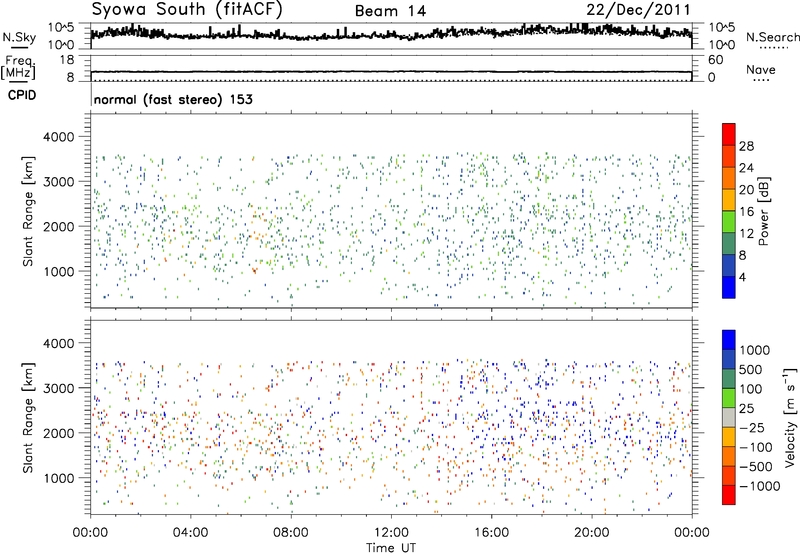Image resolution: width=800 pixels, height=554 pixels.
Task: Click the 'Power [dB]' colorbar label
Action: pos(764,211)
